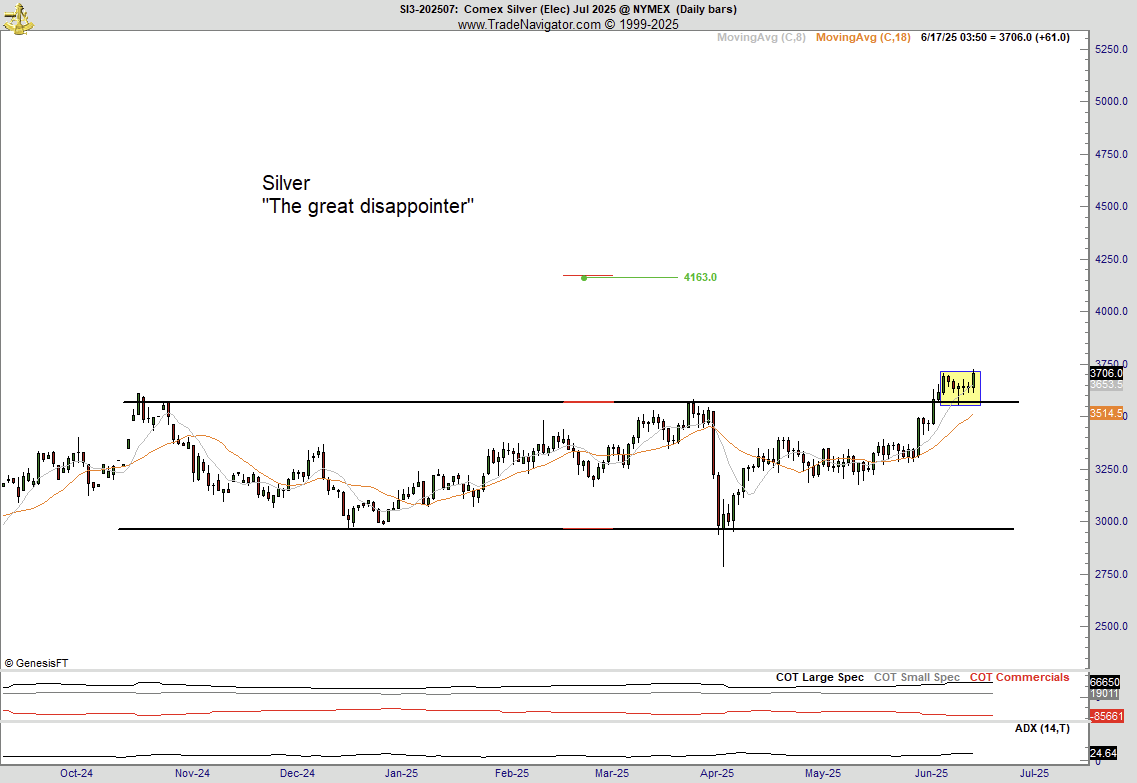Click the MovingAvg (C,8) legend label
Viewport: 1137px width, 783px height.
[x=761, y=37]
